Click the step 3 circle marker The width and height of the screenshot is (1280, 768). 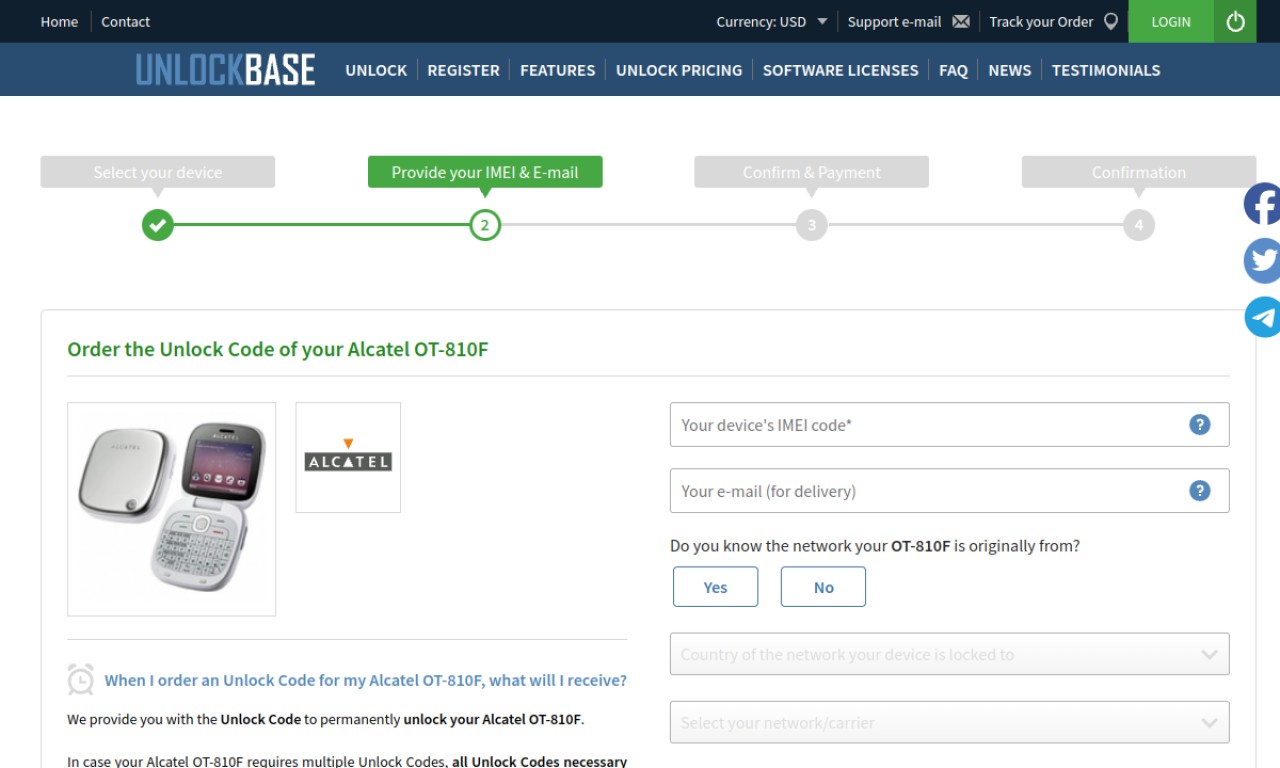click(x=812, y=225)
